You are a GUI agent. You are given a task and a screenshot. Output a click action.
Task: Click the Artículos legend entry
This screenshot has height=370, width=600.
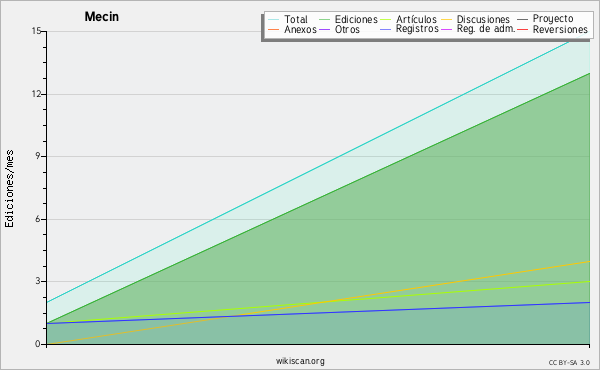(408, 19)
